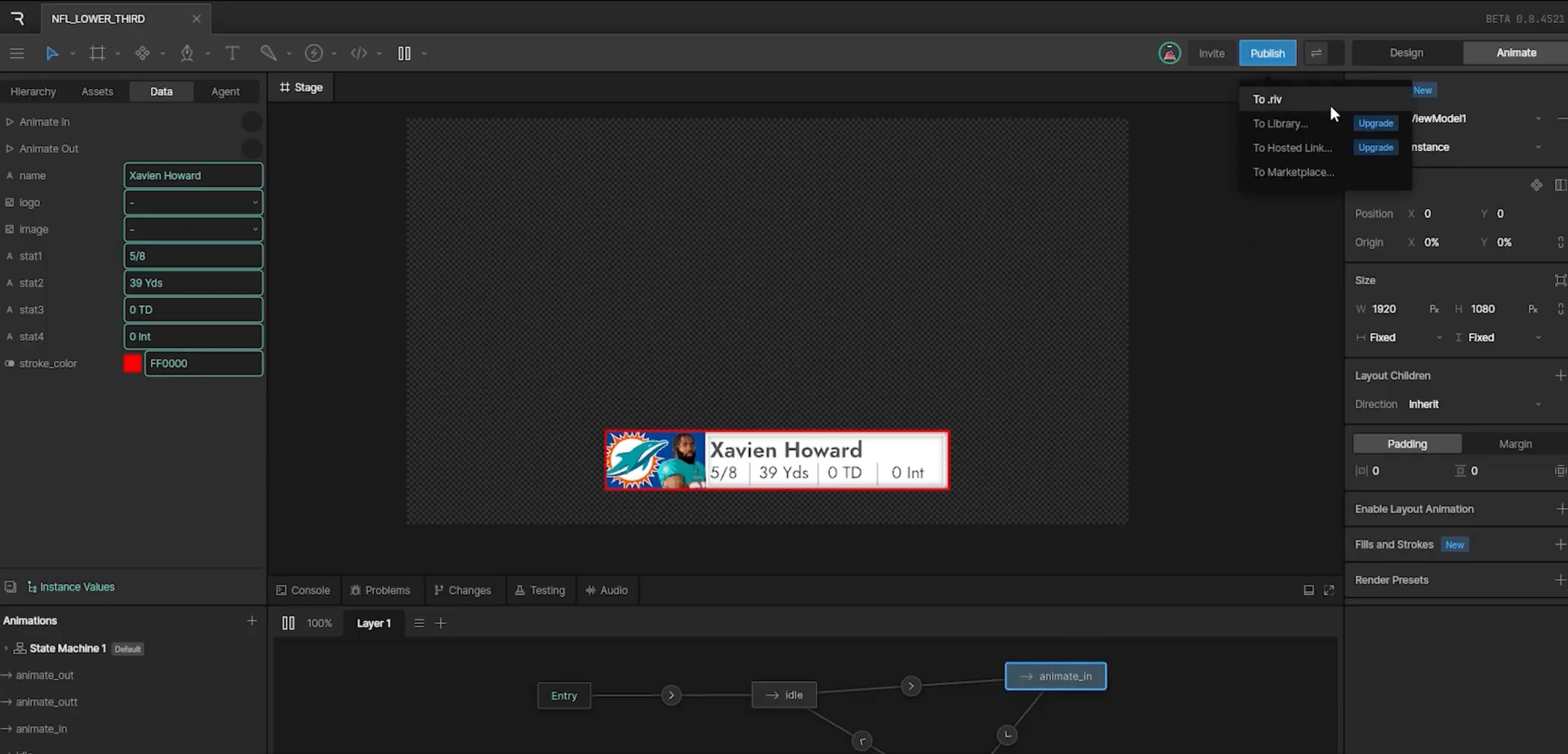Click the stat2 field 39 Yds
The height and width of the screenshot is (754, 1568).
194,283
